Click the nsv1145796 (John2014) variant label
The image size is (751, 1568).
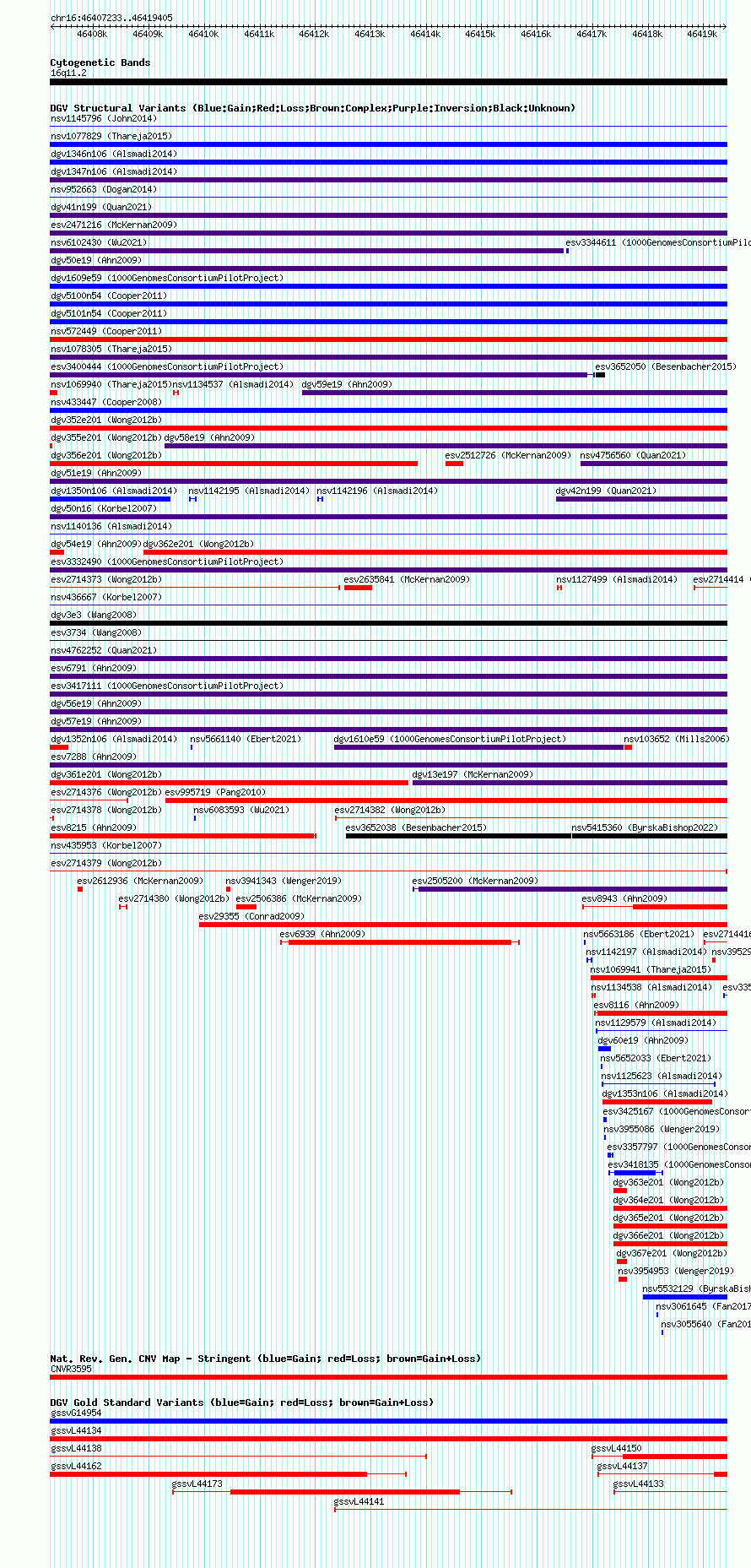103,118
